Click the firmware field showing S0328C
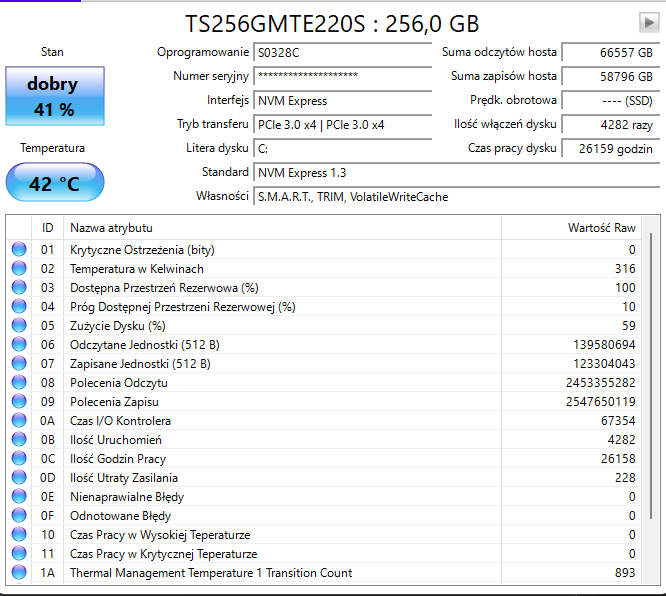Viewport: 666px width, 596px height. pos(342,52)
